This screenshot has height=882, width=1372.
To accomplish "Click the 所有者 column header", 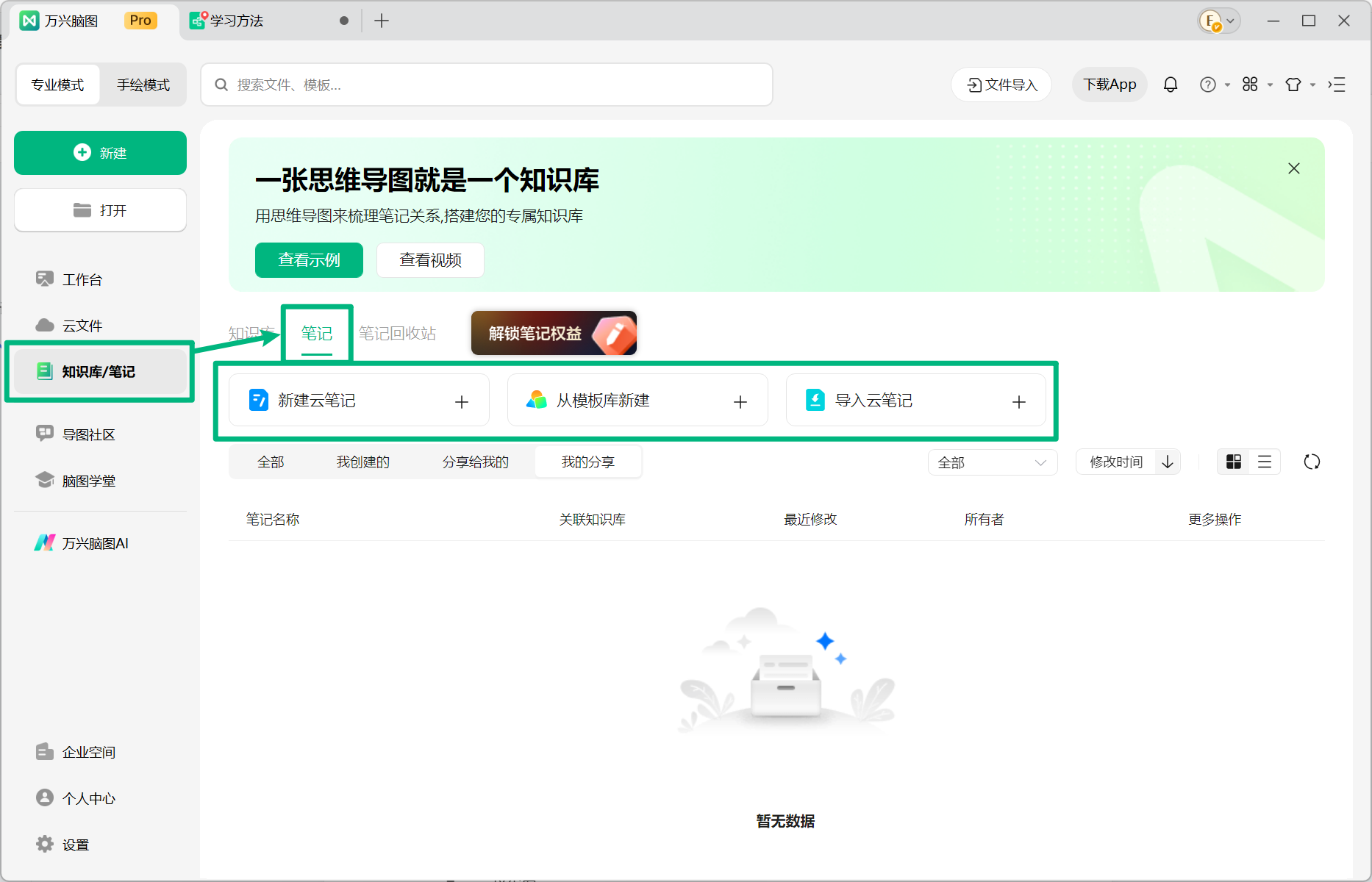I will pyautogui.click(x=984, y=520).
